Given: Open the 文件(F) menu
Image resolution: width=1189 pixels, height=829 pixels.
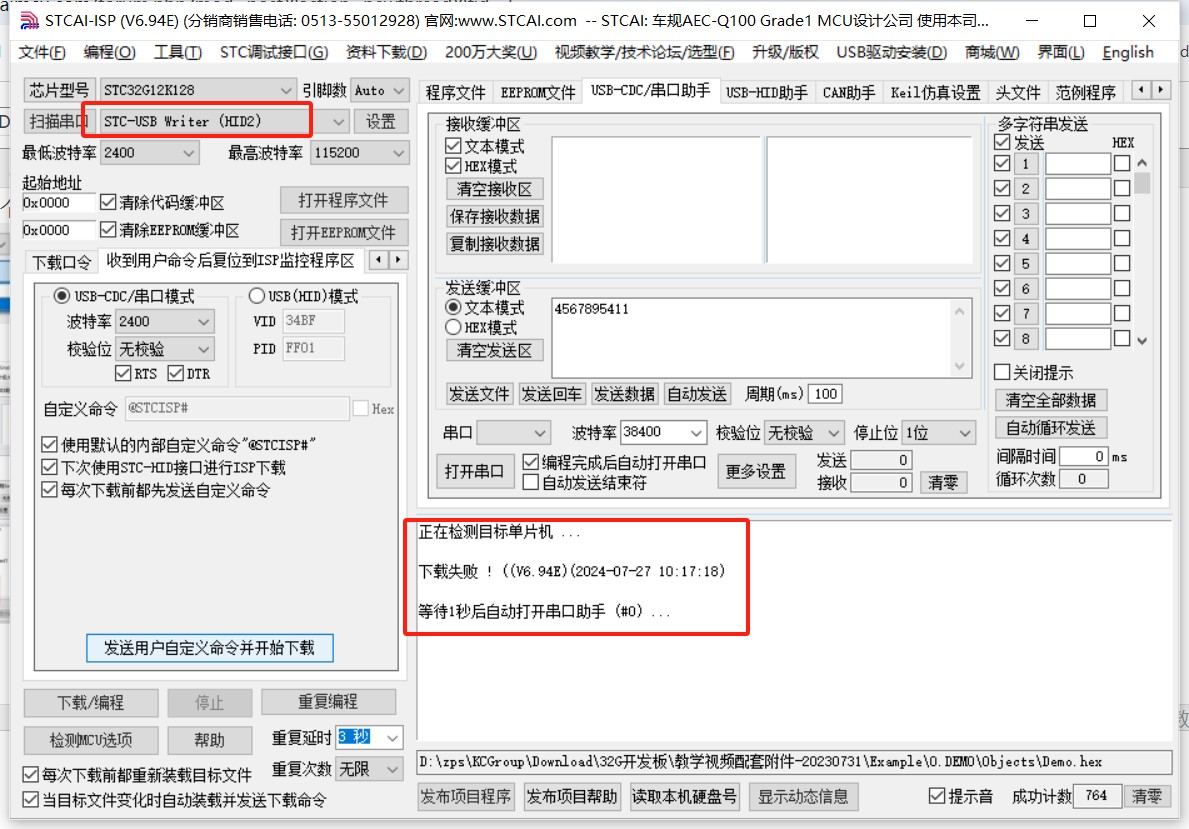Looking at the screenshot, I should point(42,52).
